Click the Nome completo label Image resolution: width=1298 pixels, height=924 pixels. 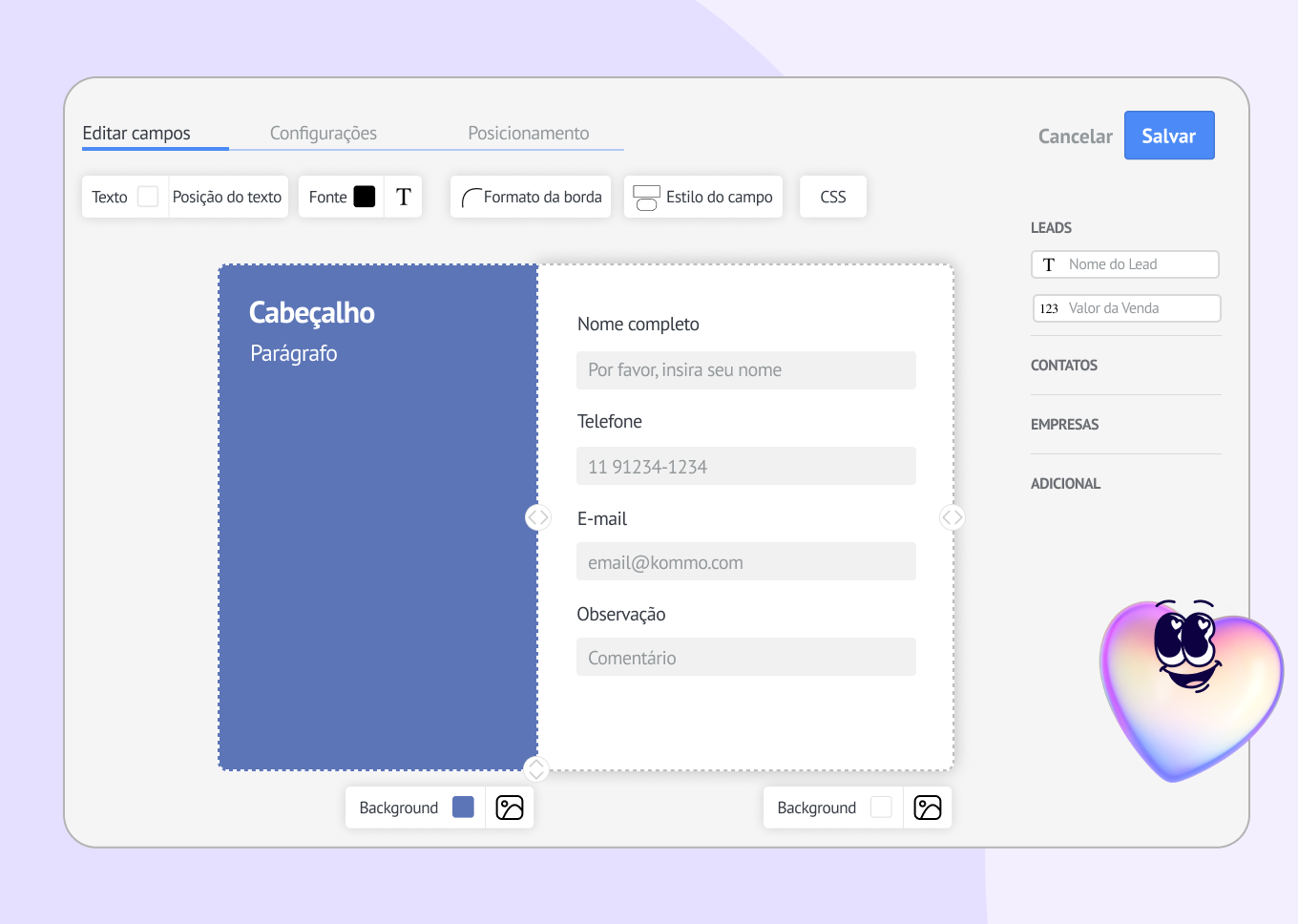639,325
